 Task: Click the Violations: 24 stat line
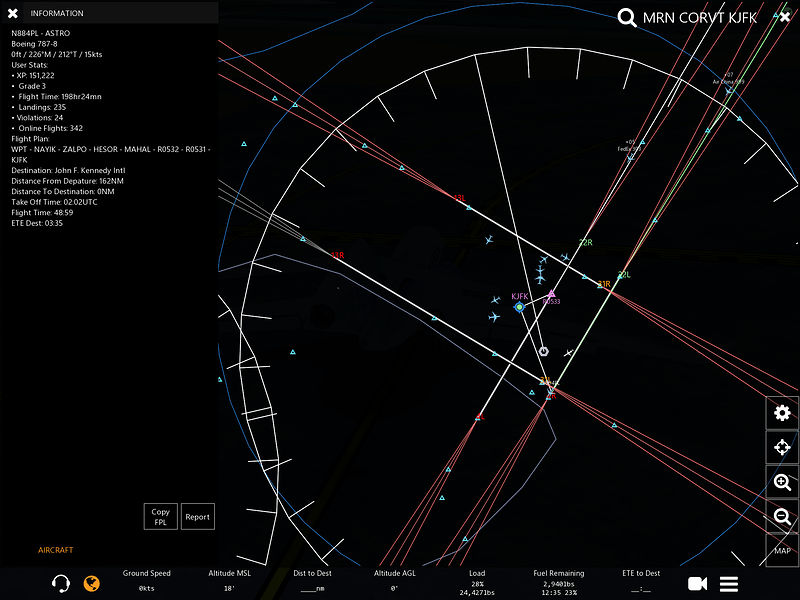pos(37,118)
